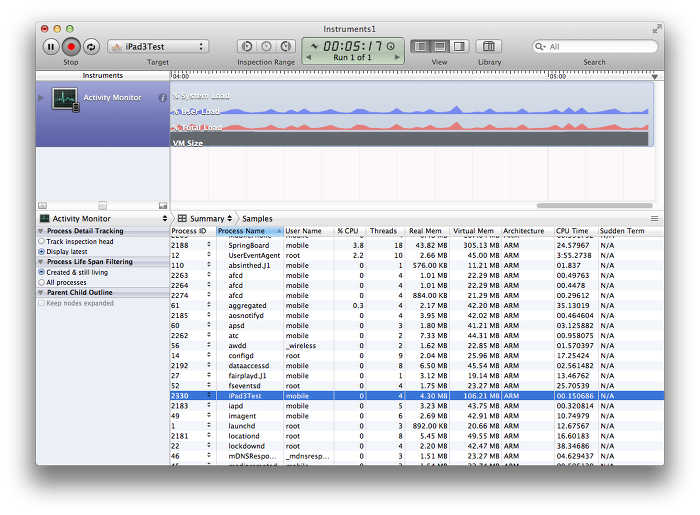Click the configd process name
Viewport: 700px width, 515px height.
tap(241, 356)
